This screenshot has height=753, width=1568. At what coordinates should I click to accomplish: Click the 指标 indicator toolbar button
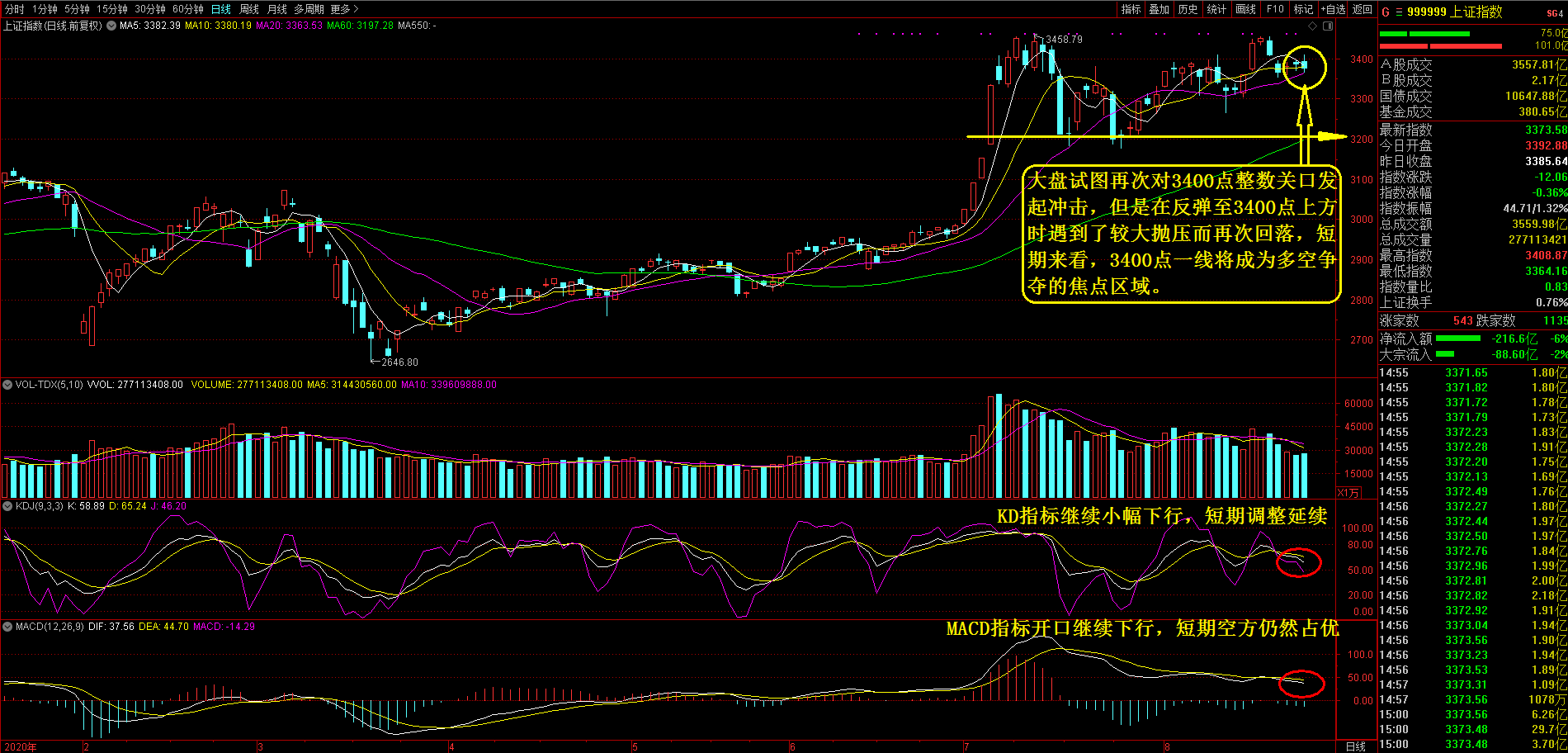1131,9
